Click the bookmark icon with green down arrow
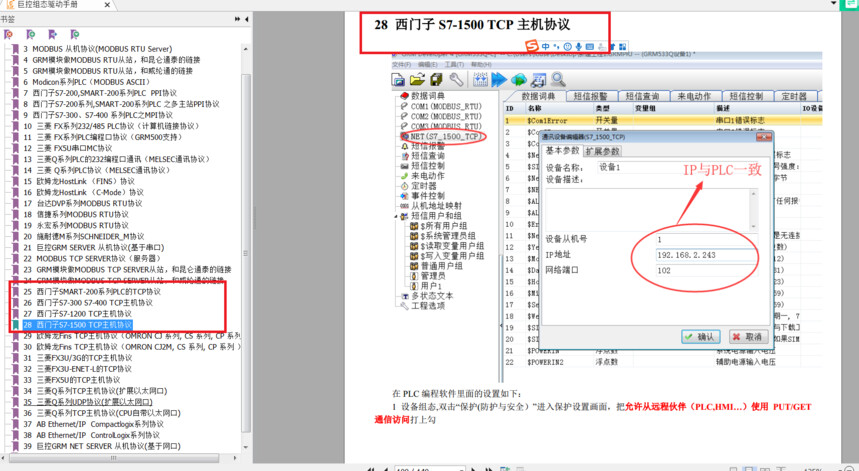 pos(75,35)
